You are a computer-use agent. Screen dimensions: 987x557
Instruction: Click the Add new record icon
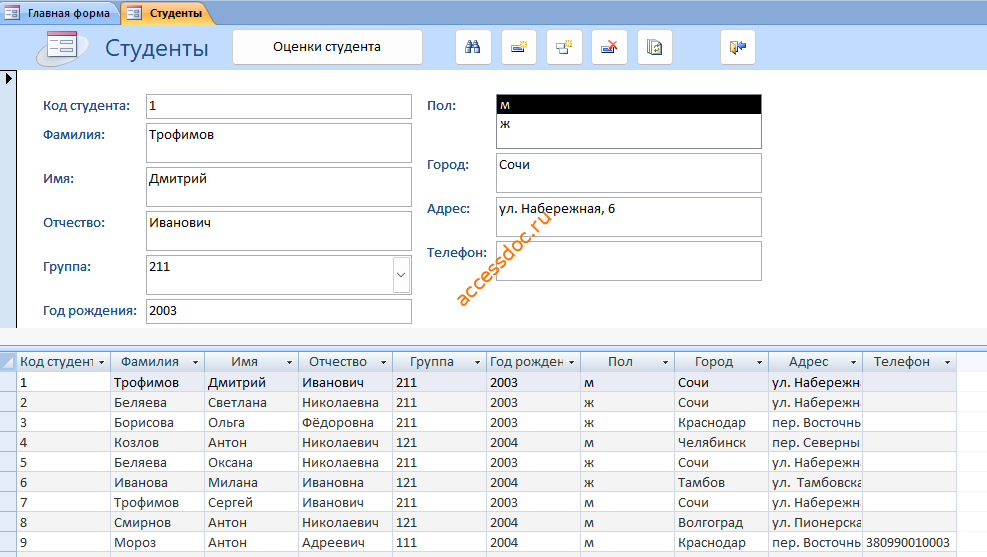click(519, 47)
